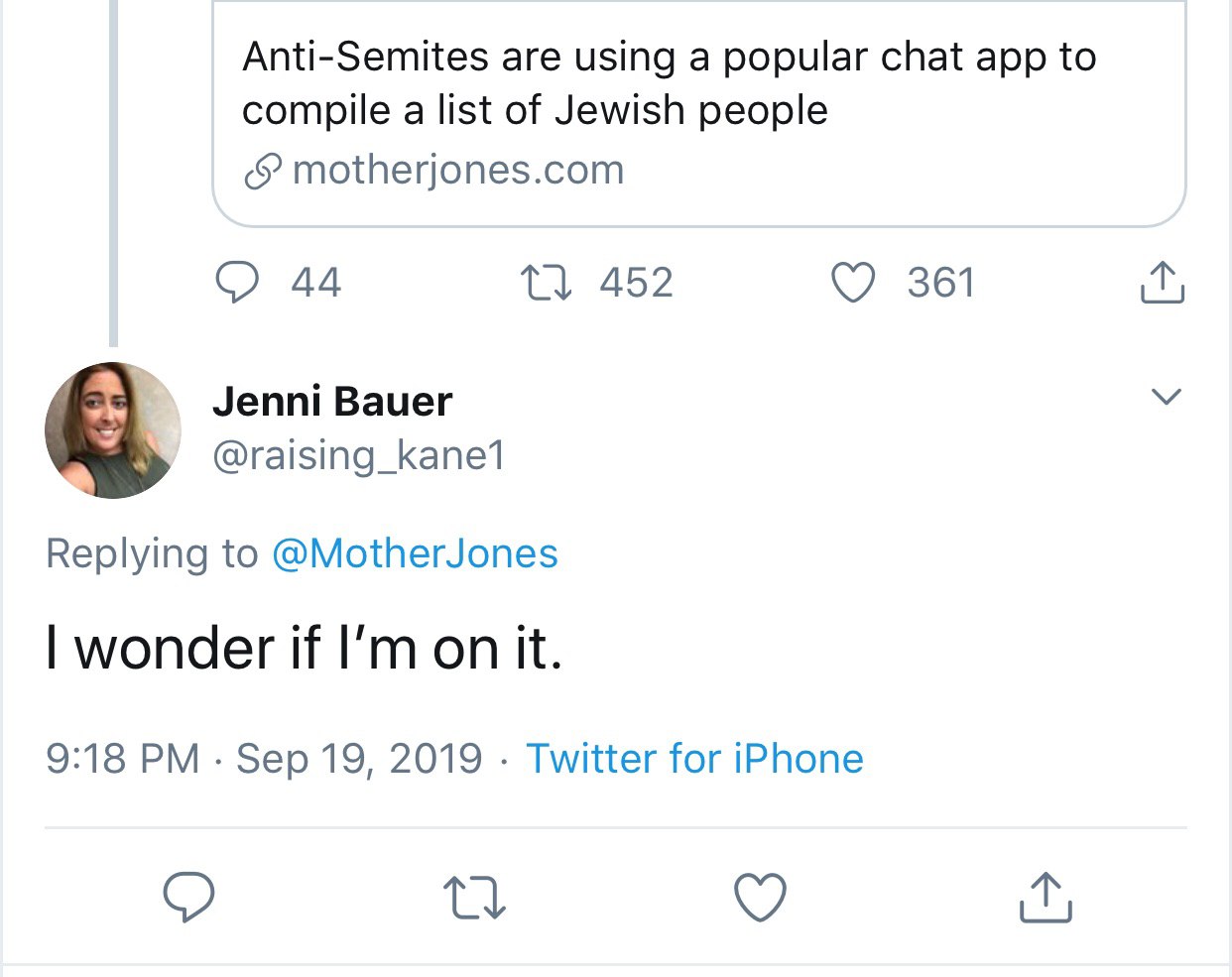Open the motherjones.com article link
Screen dimensions: 1232x977
point(458,171)
